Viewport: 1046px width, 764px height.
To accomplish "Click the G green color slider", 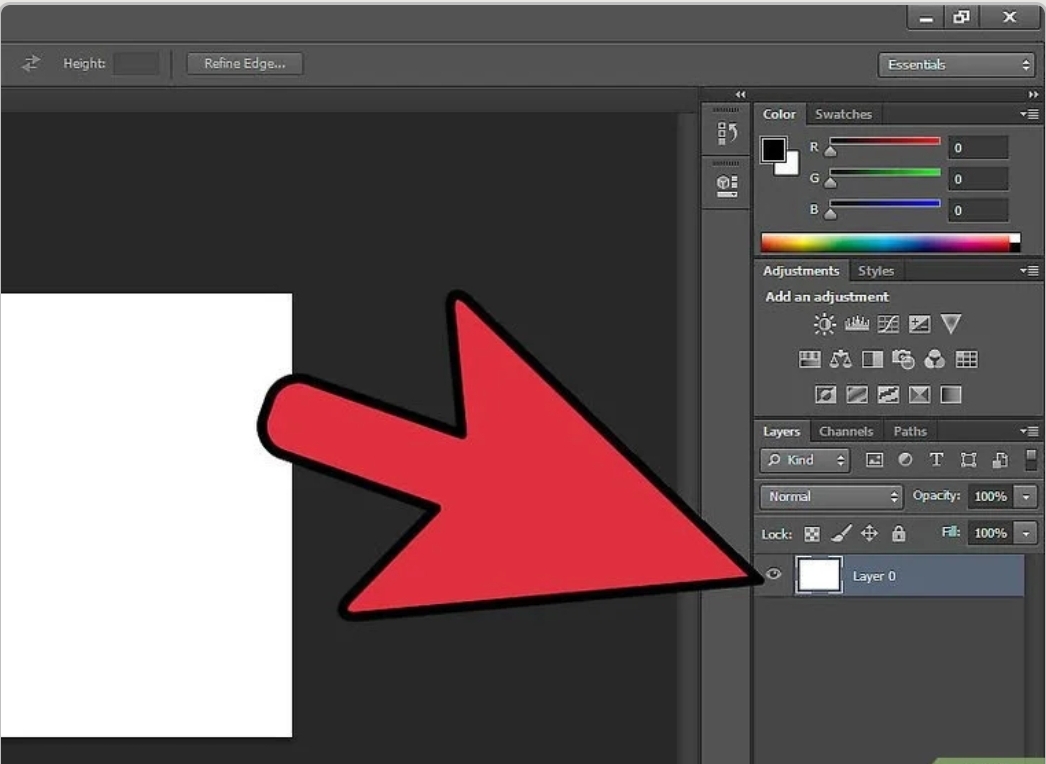I will [x=885, y=173].
